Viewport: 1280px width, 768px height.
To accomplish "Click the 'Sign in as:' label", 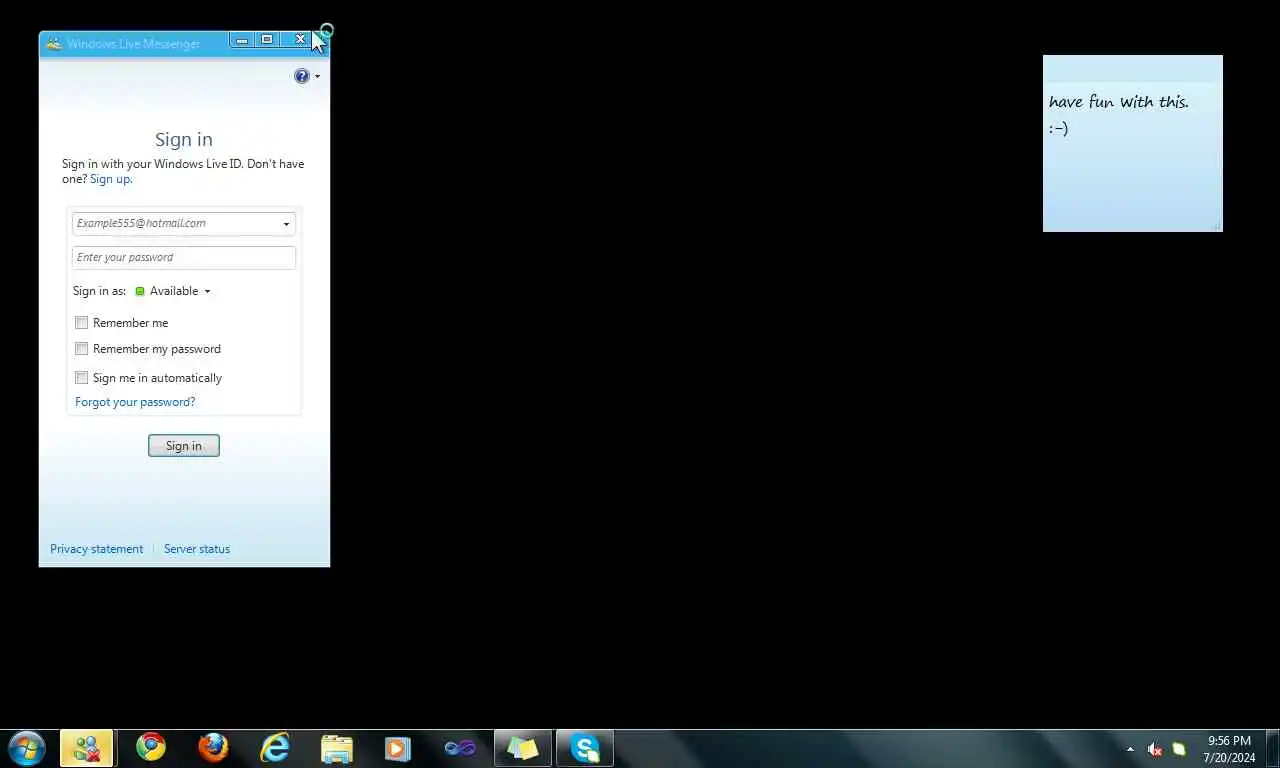I will coord(99,291).
